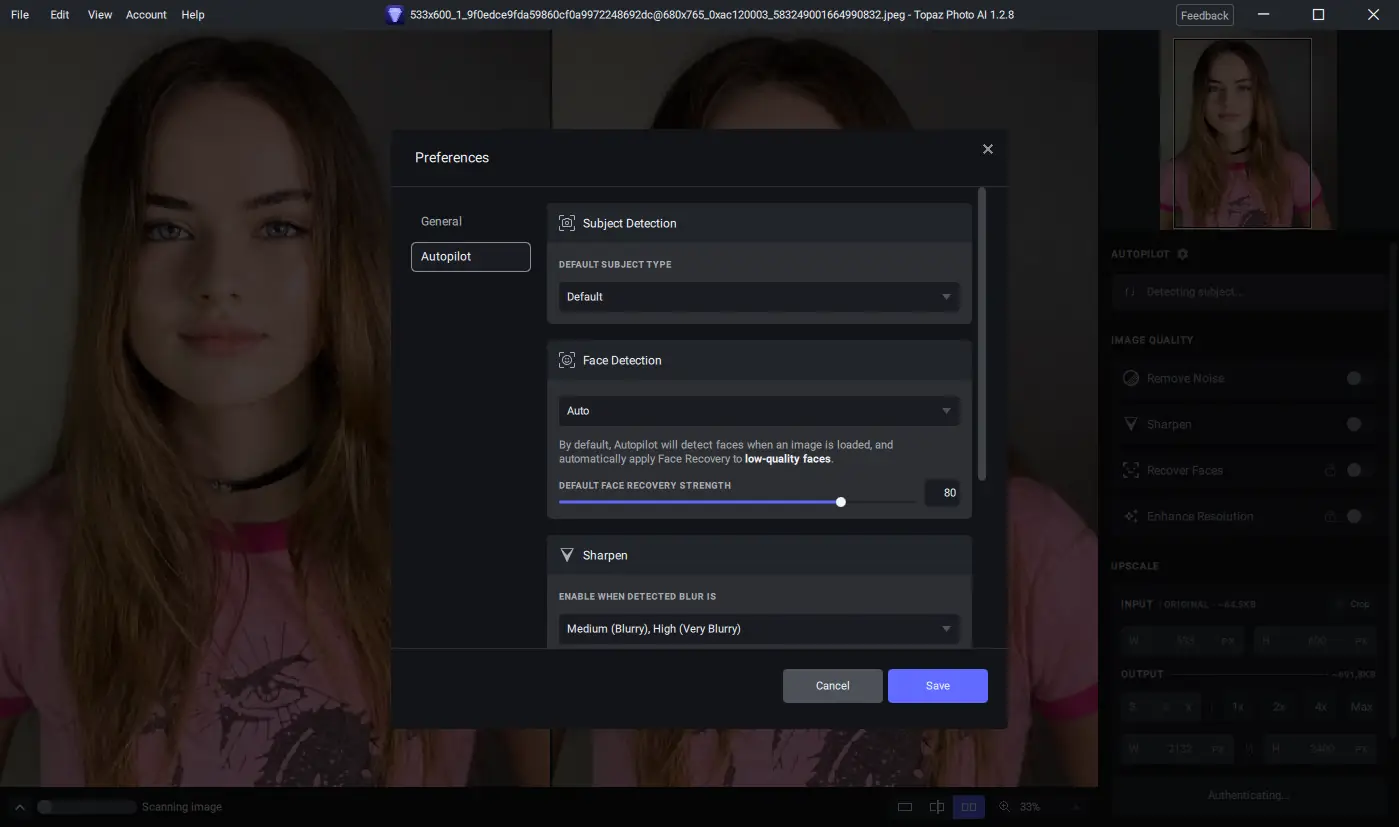Click the output height field in Upscale panel
The image size is (1399, 827).
pos(1320,748)
